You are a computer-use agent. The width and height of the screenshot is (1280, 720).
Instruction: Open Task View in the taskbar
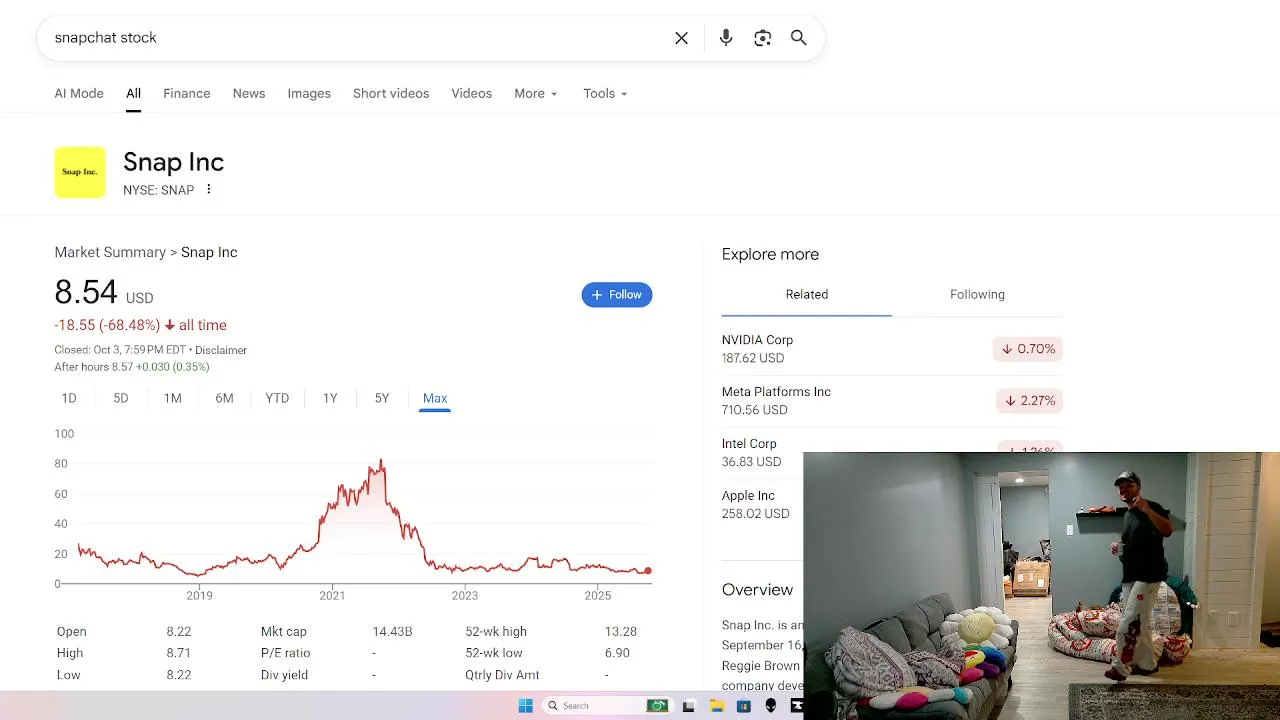coord(688,706)
